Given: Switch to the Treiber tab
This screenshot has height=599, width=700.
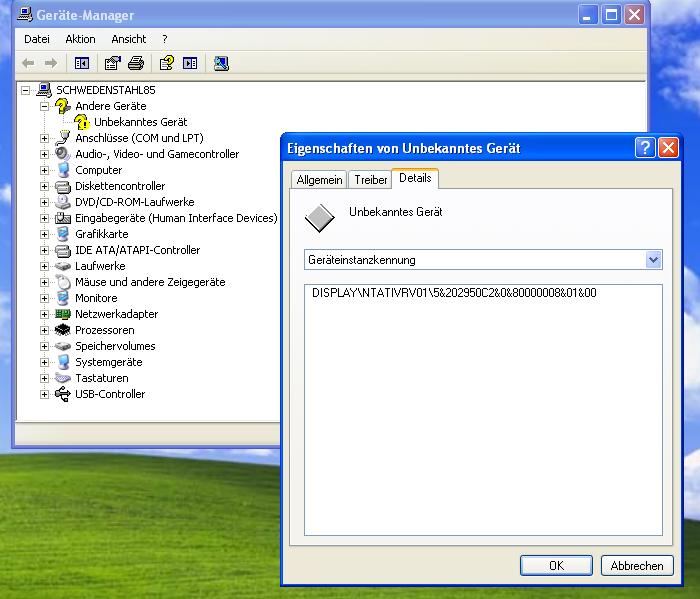Looking at the screenshot, I should coord(371,180).
